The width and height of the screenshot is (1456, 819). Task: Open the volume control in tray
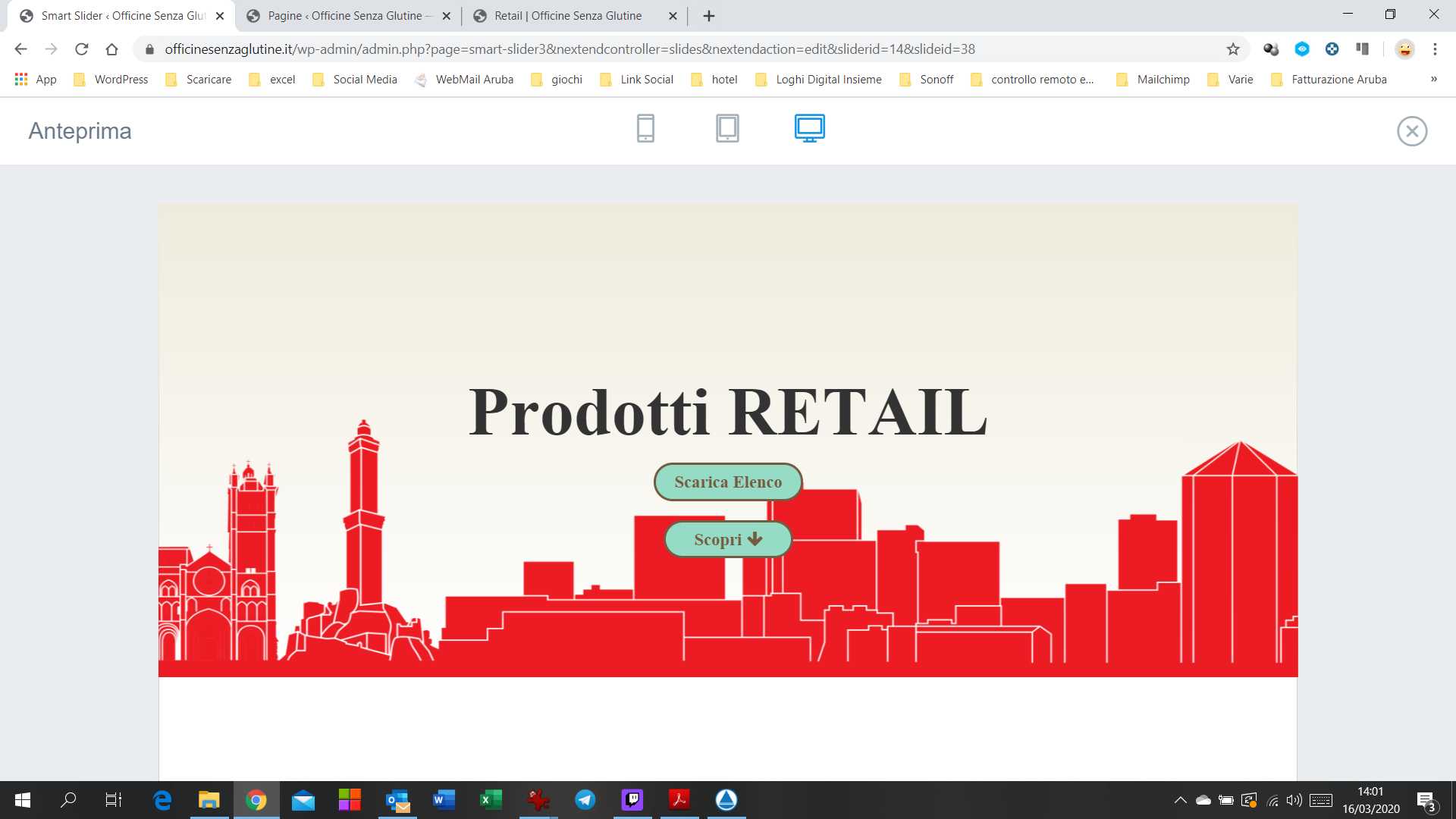click(1294, 800)
